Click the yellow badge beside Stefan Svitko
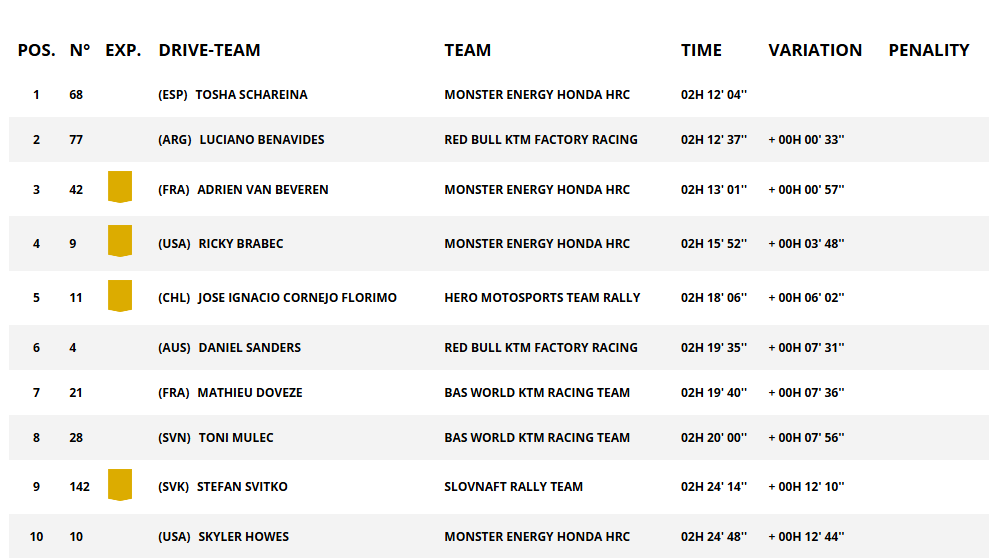999x558 pixels. (x=120, y=484)
